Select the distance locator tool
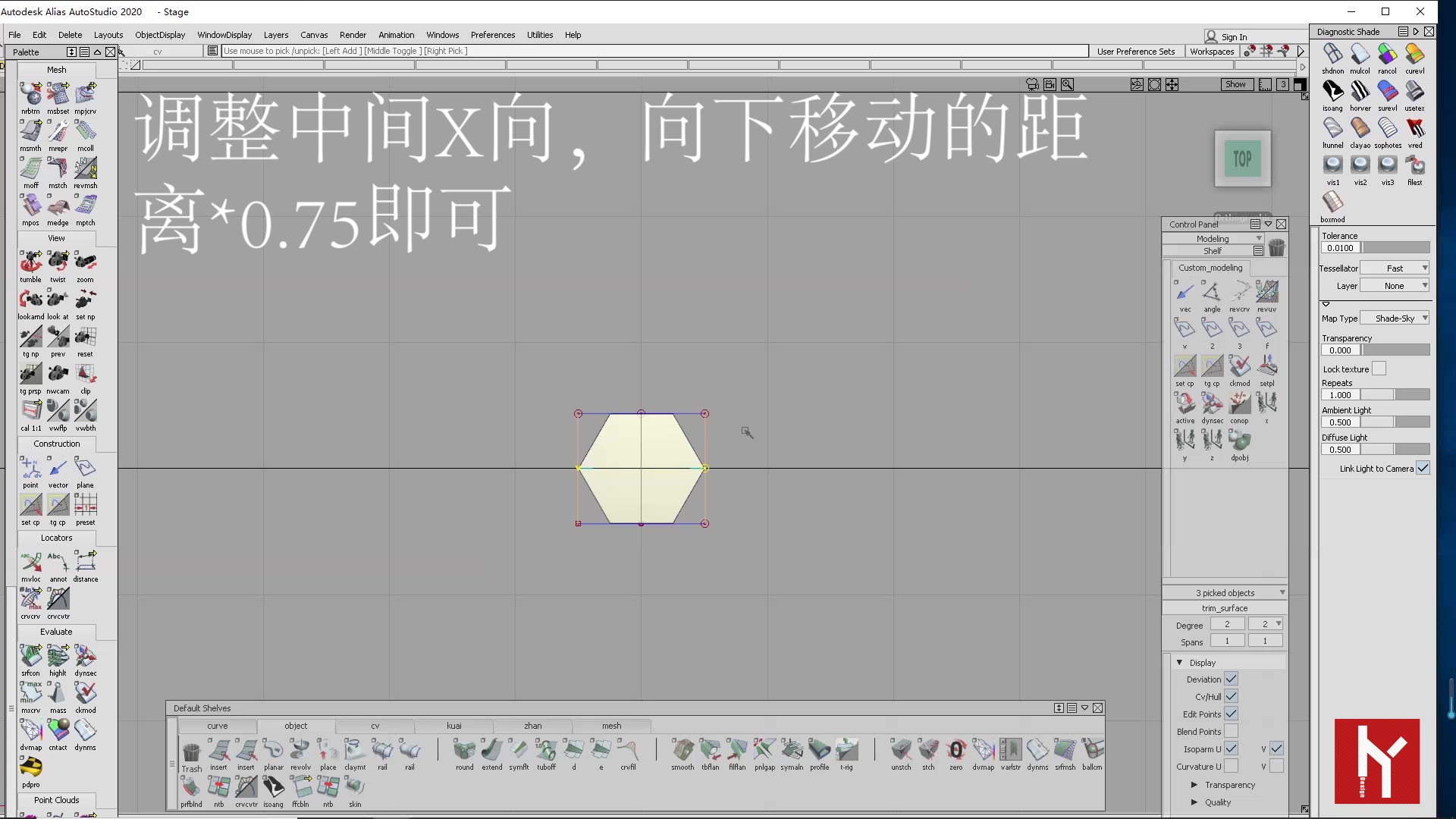Screen dimensions: 1456x819 (85, 563)
